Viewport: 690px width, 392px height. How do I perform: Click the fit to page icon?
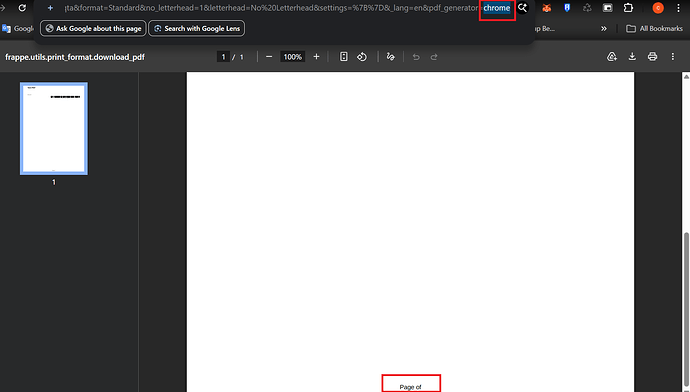point(344,57)
